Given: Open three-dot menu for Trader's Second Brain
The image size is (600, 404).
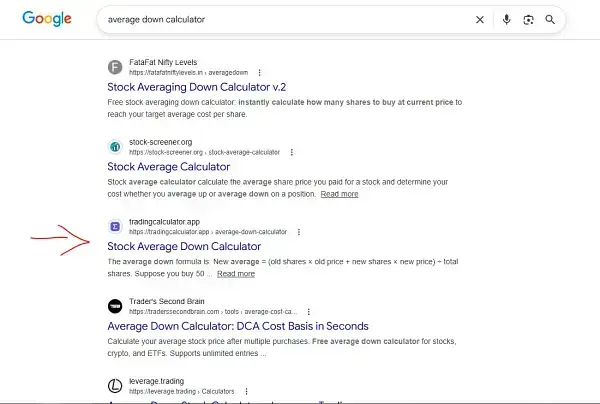Looking at the screenshot, I should tap(308, 312).
